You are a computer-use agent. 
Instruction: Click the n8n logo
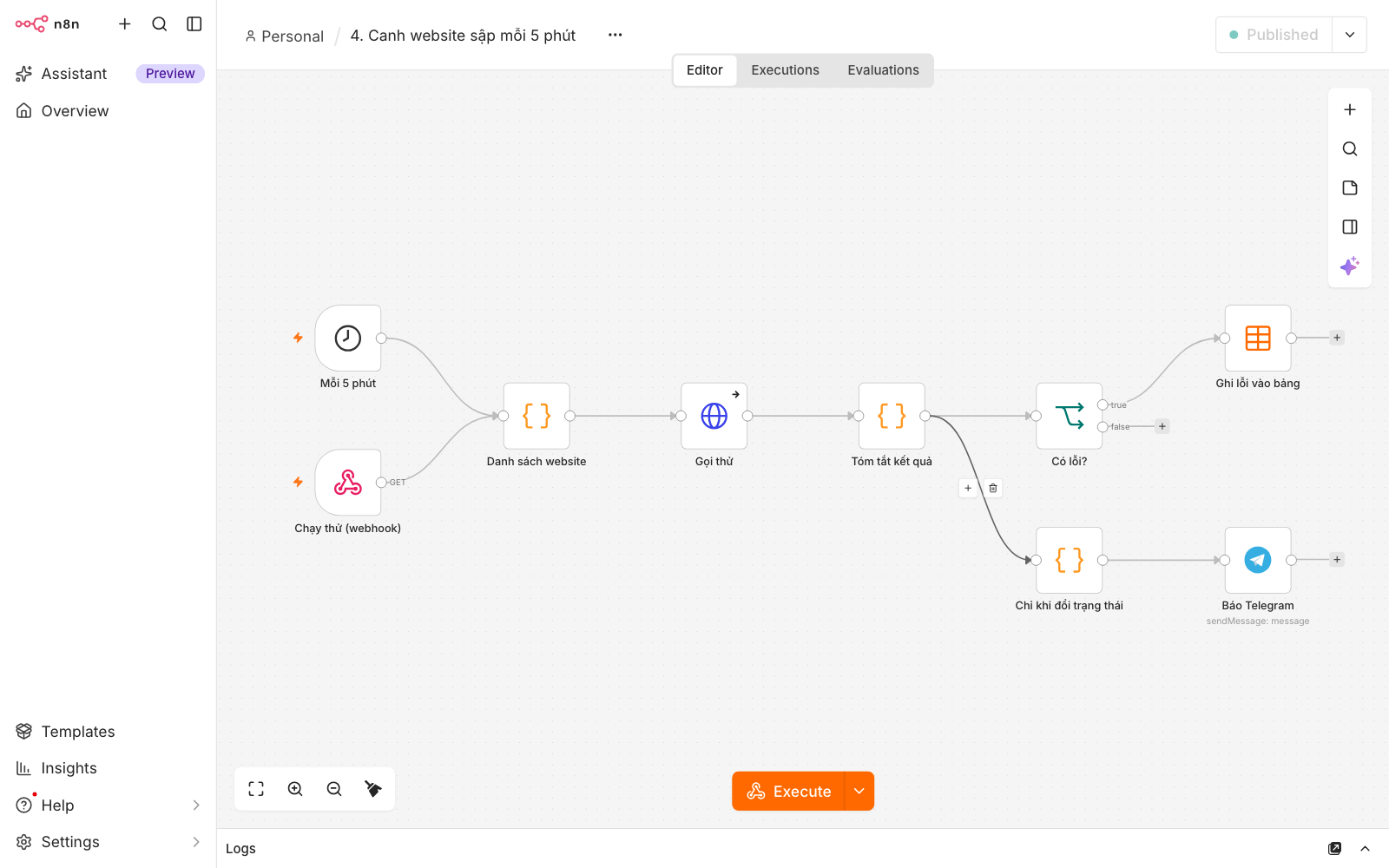point(47,24)
